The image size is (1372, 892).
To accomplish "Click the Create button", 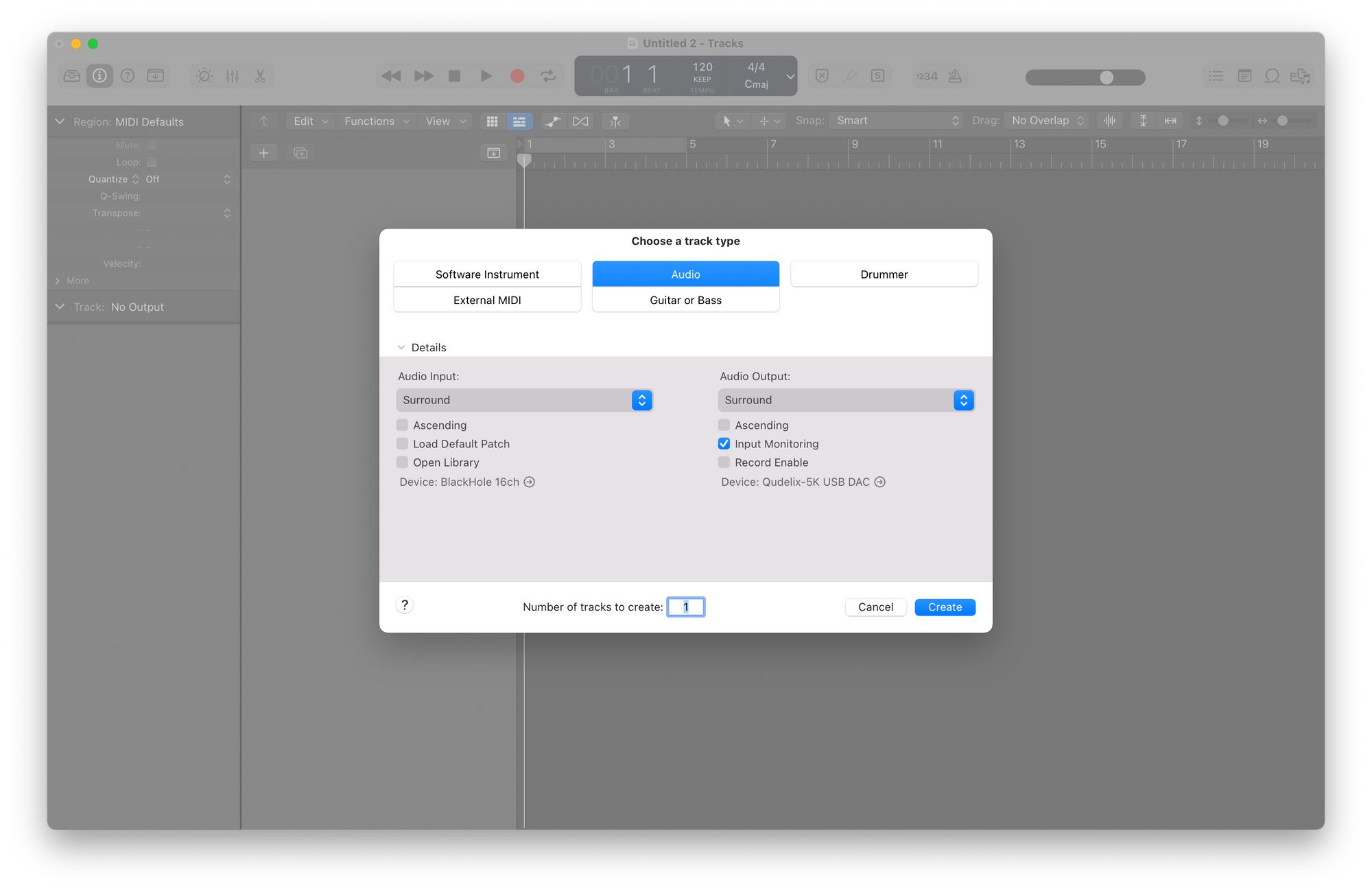I will (x=945, y=607).
